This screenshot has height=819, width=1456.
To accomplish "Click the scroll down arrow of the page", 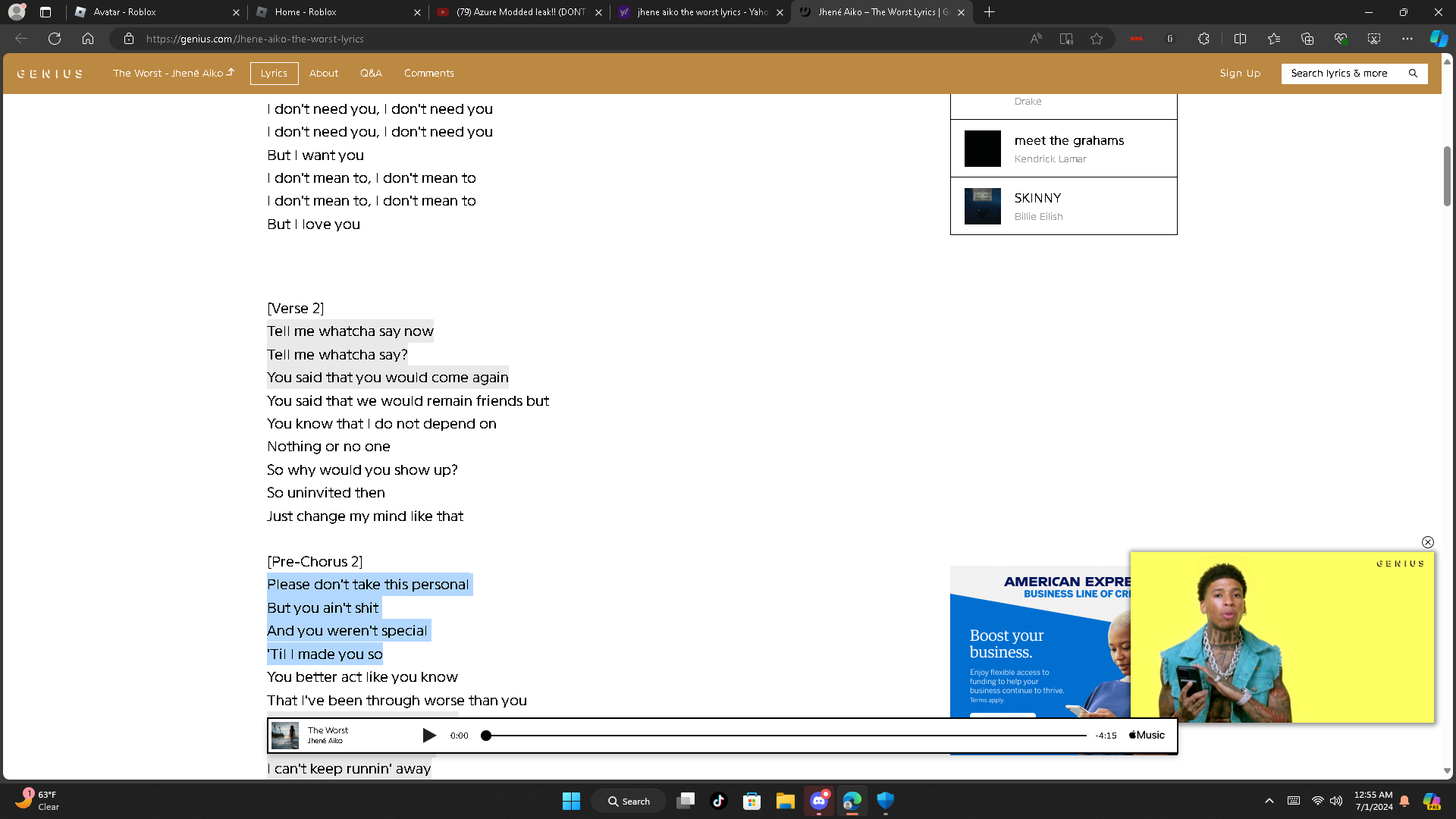I will pyautogui.click(x=1447, y=770).
